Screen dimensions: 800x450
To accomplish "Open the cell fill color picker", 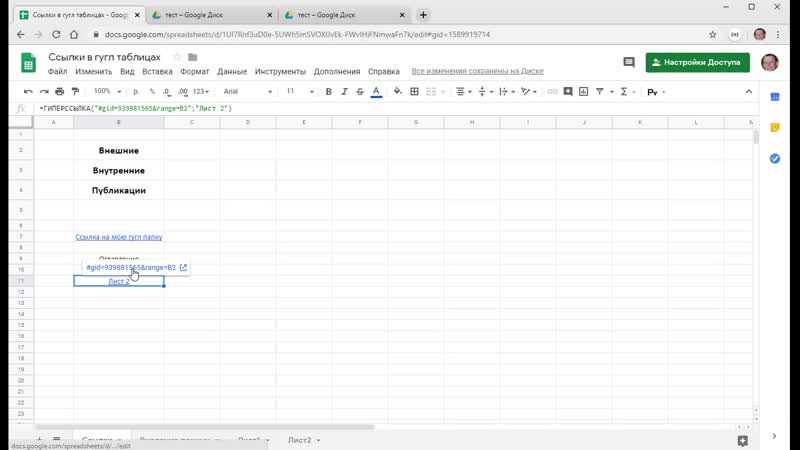I will [397, 91].
